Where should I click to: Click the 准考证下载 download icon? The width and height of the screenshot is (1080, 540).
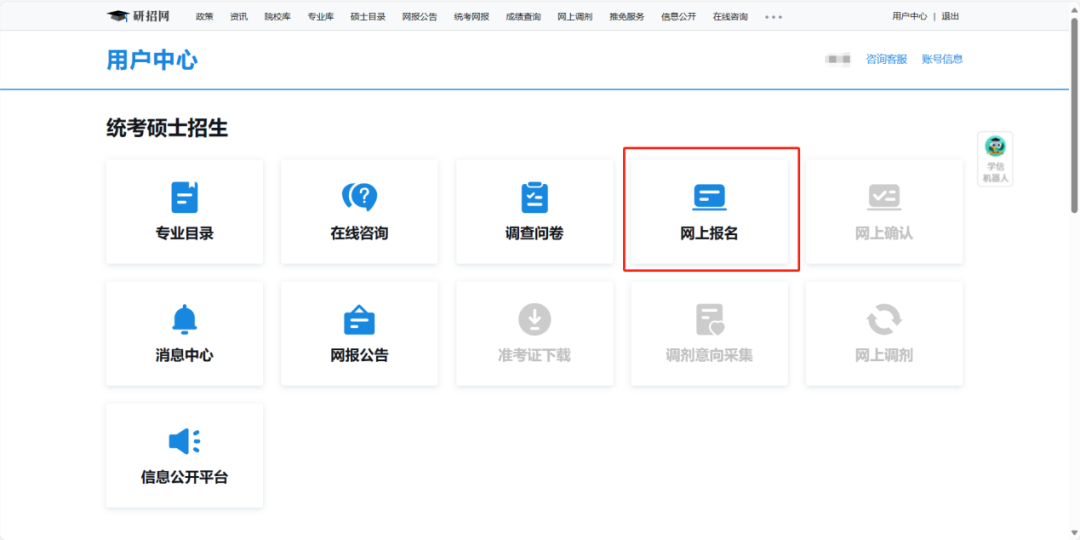tap(534, 319)
